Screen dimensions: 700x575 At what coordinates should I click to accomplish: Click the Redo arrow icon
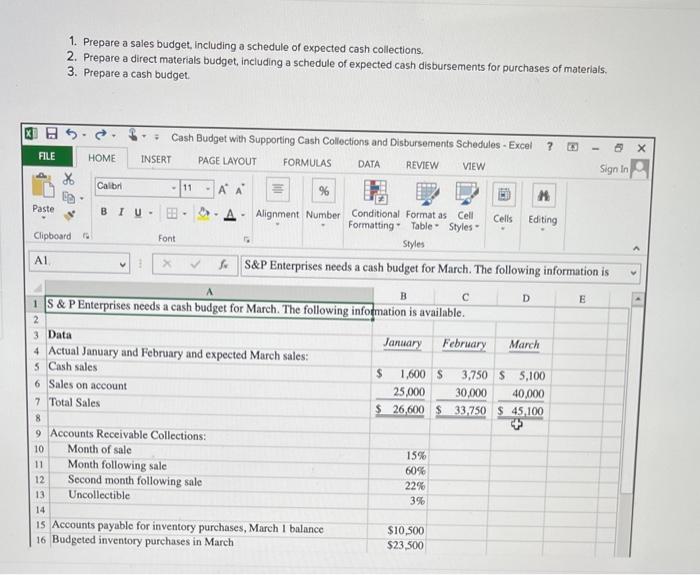click(102, 134)
